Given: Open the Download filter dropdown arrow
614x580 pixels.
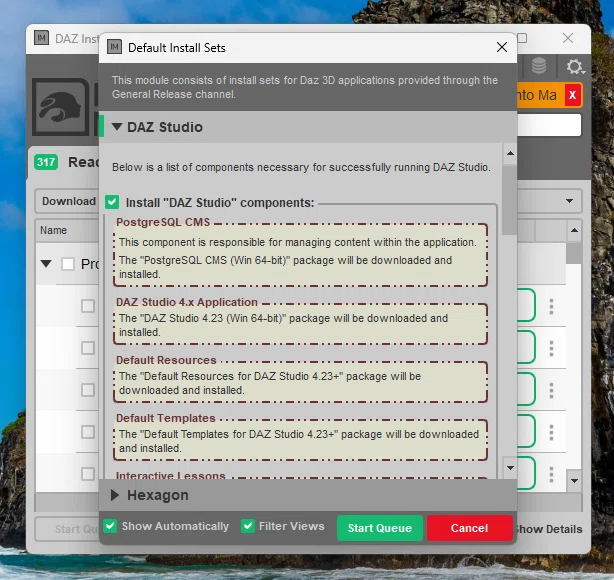Looking at the screenshot, I should pos(569,201).
